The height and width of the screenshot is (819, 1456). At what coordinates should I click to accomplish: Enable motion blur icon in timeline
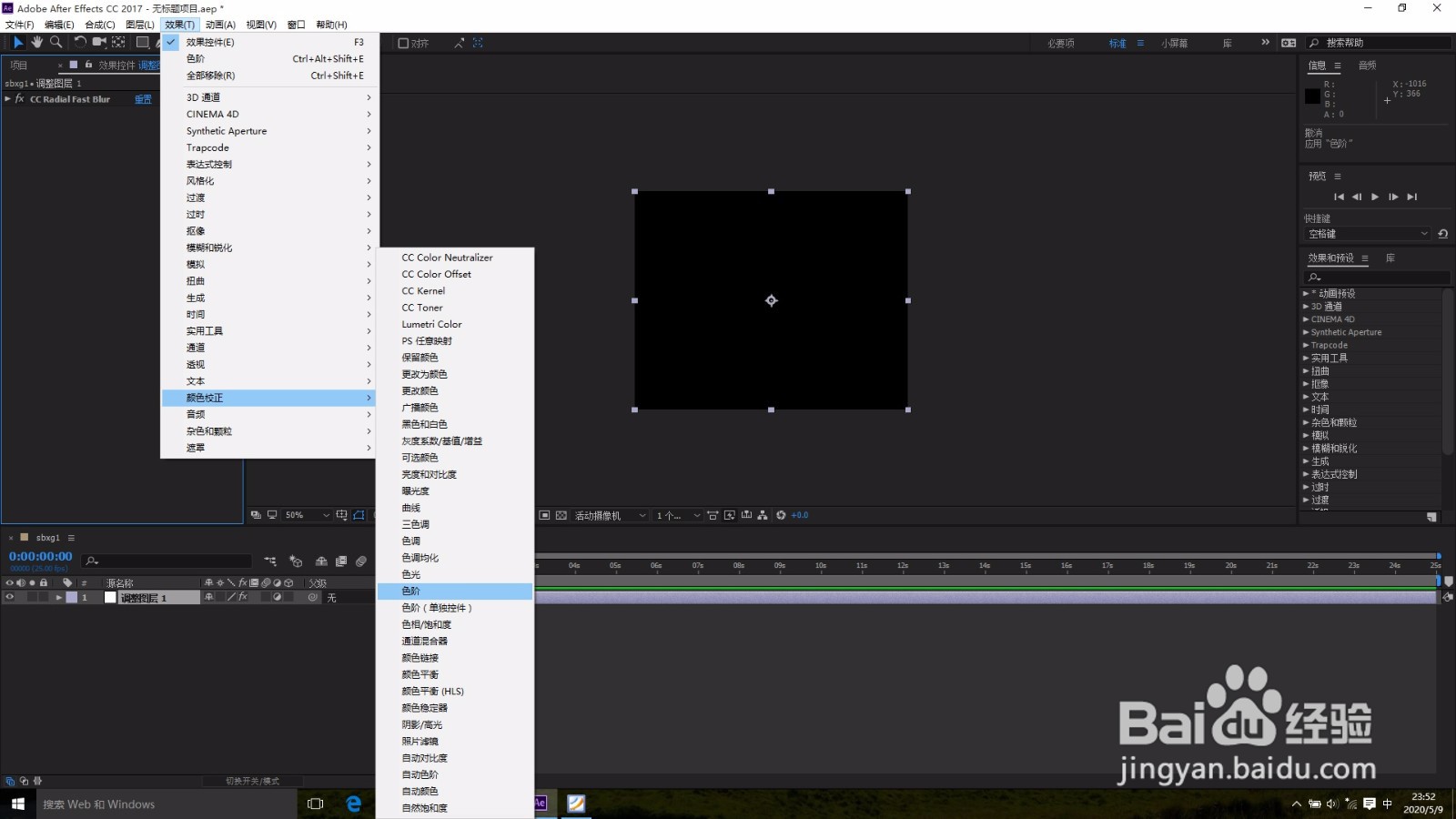click(361, 561)
